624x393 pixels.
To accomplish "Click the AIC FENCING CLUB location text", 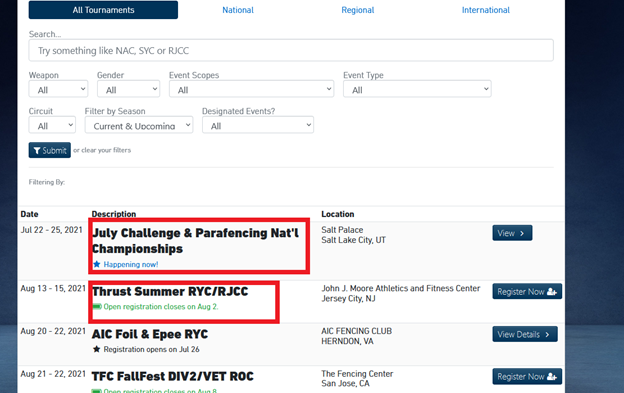I will [x=357, y=331].
